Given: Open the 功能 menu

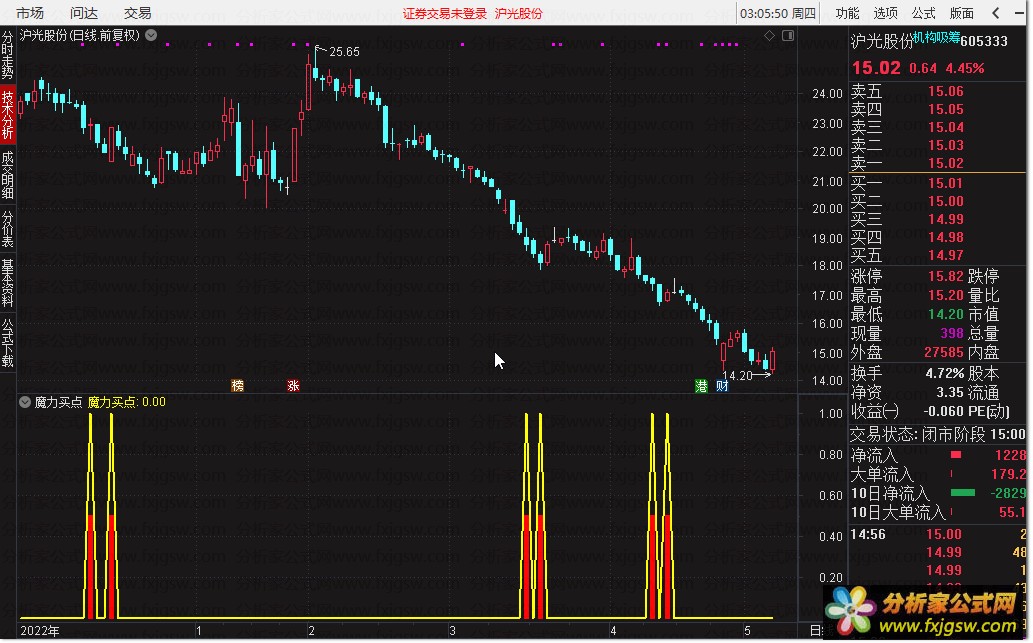Looking at the screenshot, I should (847, 13).
